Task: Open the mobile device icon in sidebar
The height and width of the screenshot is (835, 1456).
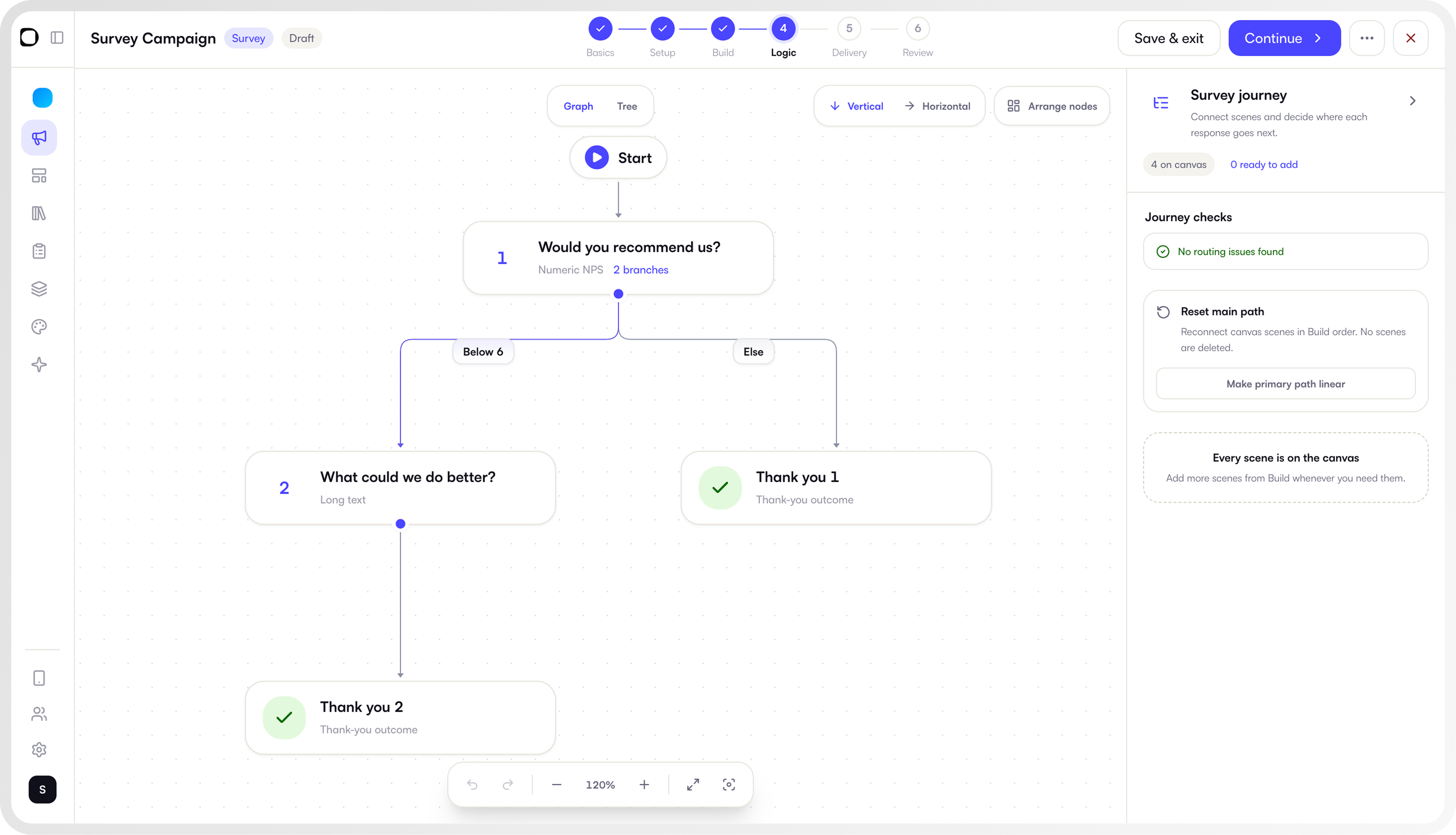Action: [x=39, y=678]
